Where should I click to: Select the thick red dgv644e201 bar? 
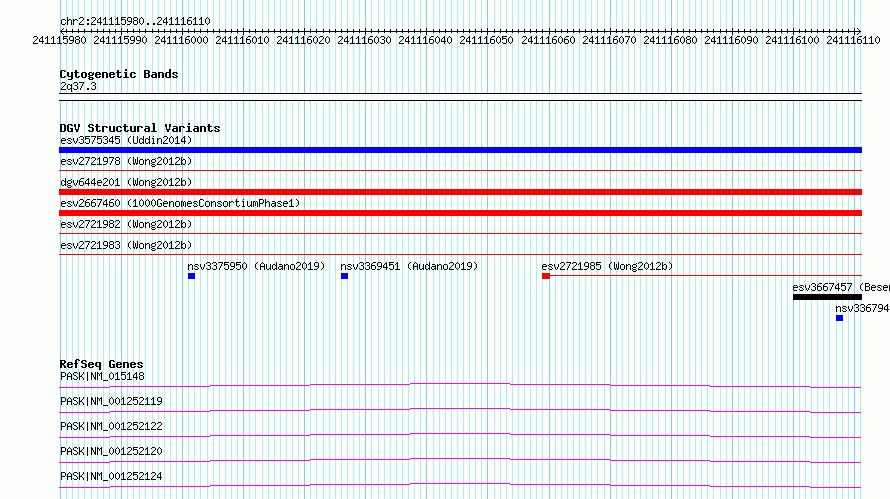(460, 192)
